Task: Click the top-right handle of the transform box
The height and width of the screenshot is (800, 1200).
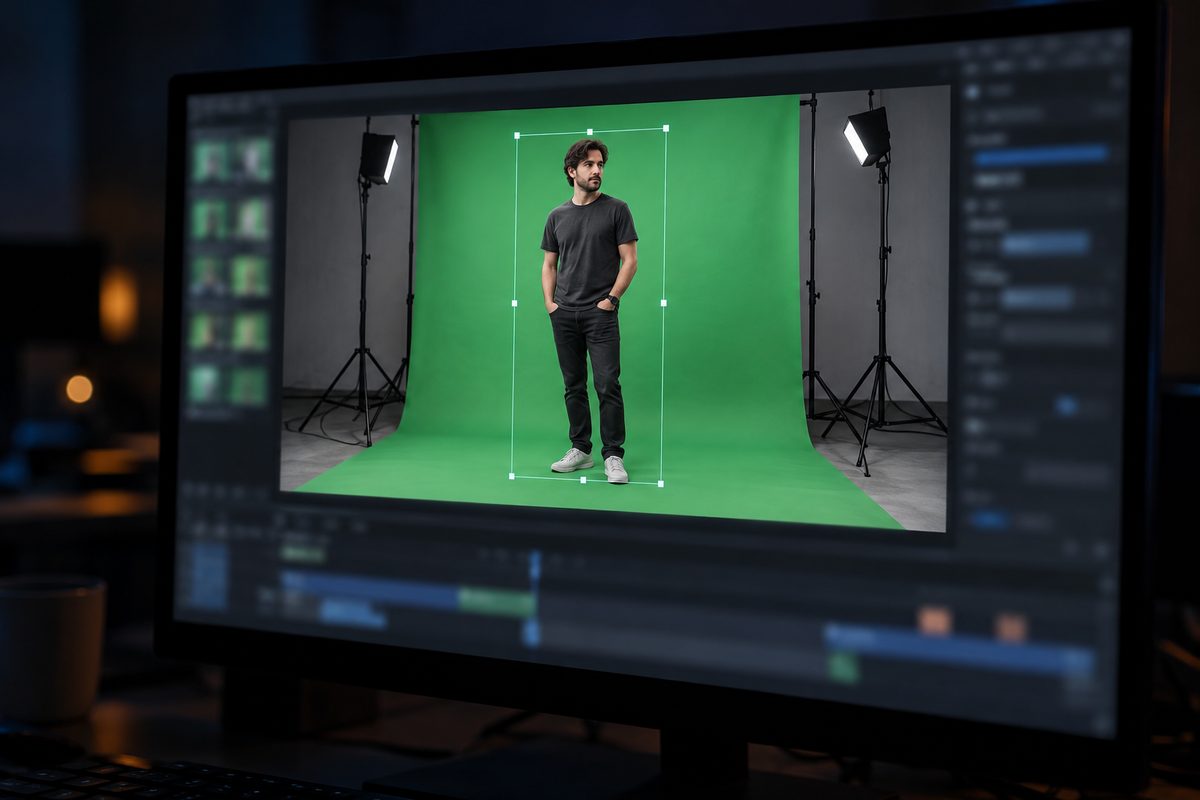Action: click(x=666, y=128)
